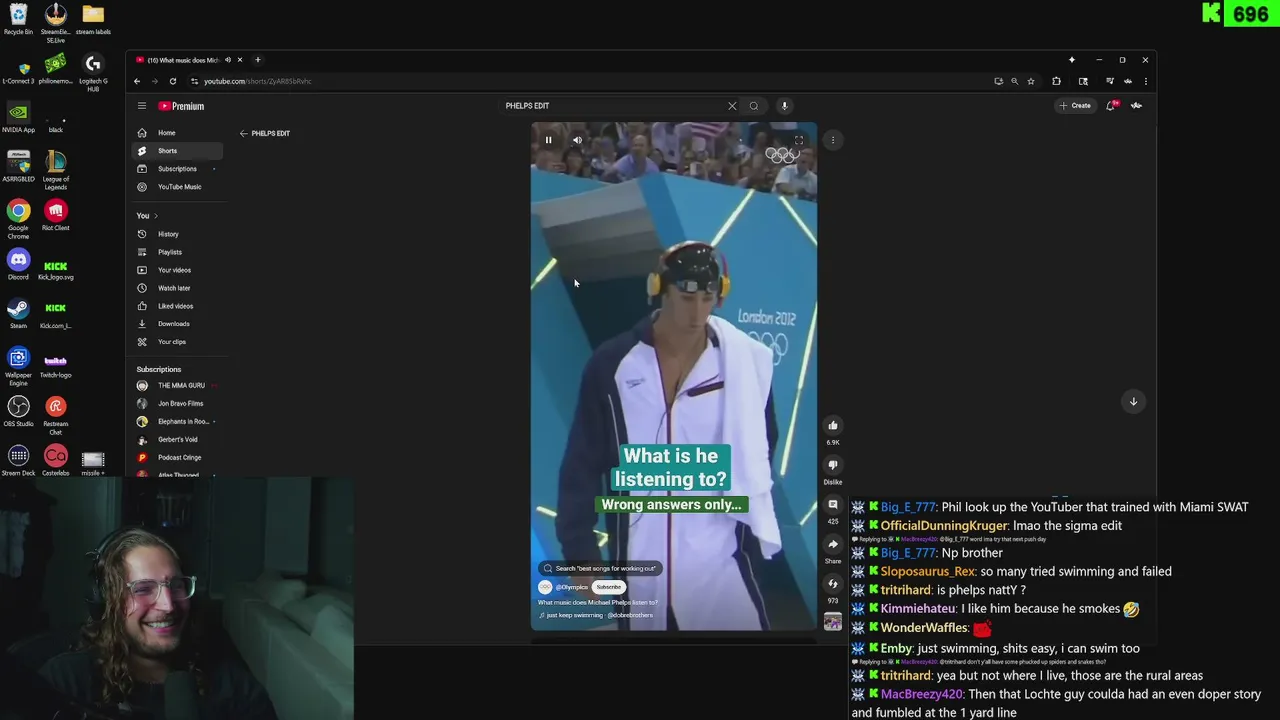
Task: Open Subscriptions in YouTube sidebar
Action: [177, 169]
